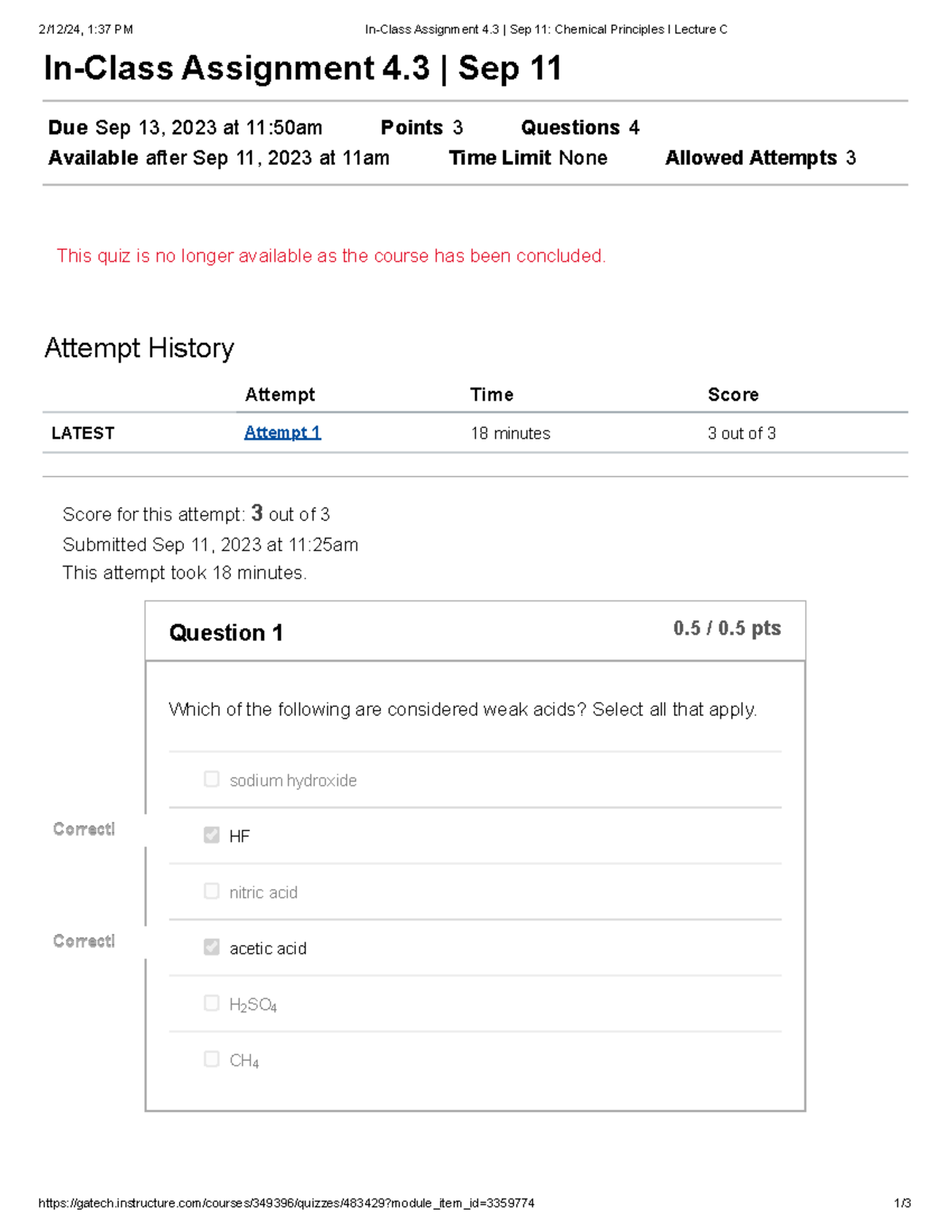Click the 1/3 page number indicator
The height and width of the screenshot is (1232, 952).
pos(902,1203)
